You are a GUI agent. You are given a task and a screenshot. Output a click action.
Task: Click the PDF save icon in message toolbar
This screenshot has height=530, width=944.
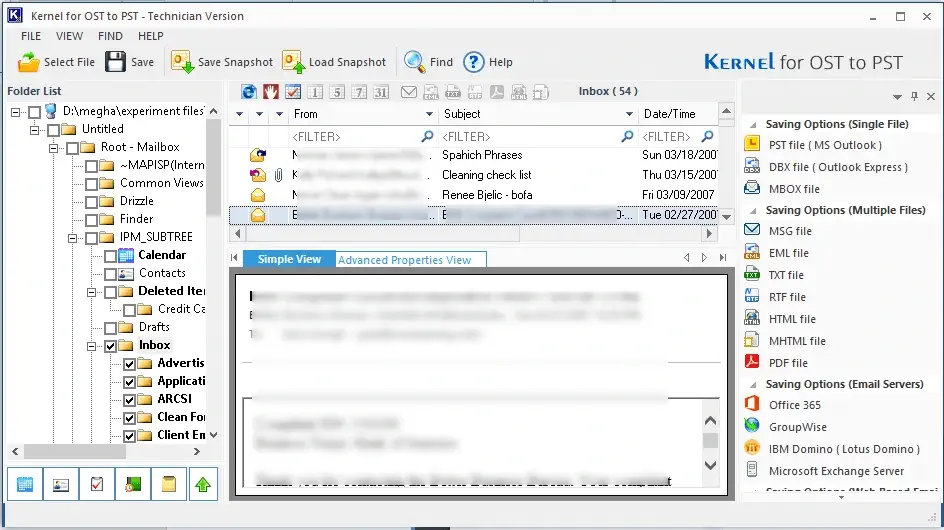click(x=497, y=92)
